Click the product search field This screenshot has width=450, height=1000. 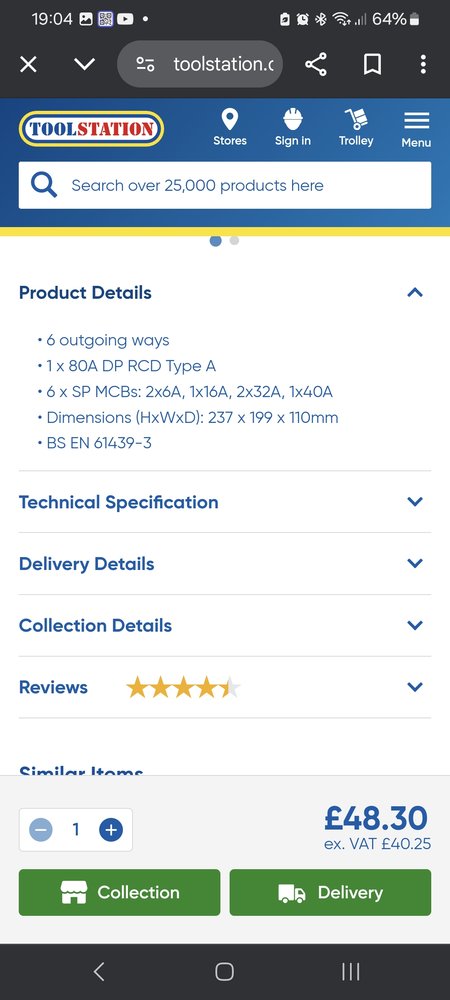coord(225,186)
